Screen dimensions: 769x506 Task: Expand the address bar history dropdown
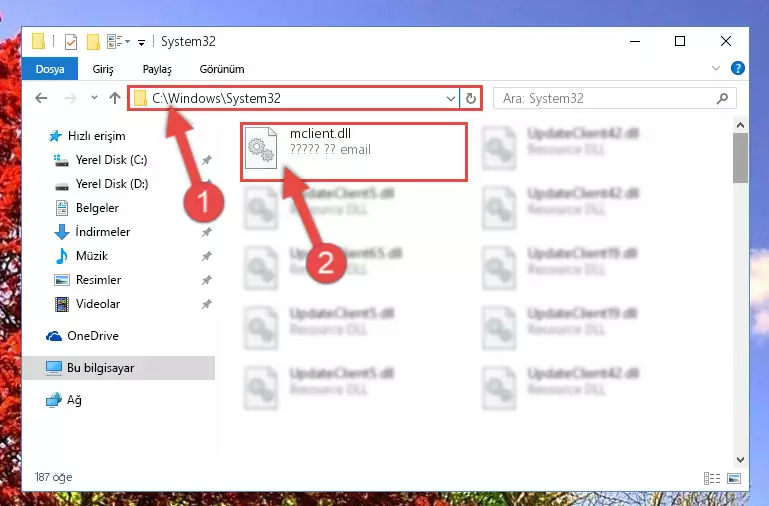[x=451, y=99]
